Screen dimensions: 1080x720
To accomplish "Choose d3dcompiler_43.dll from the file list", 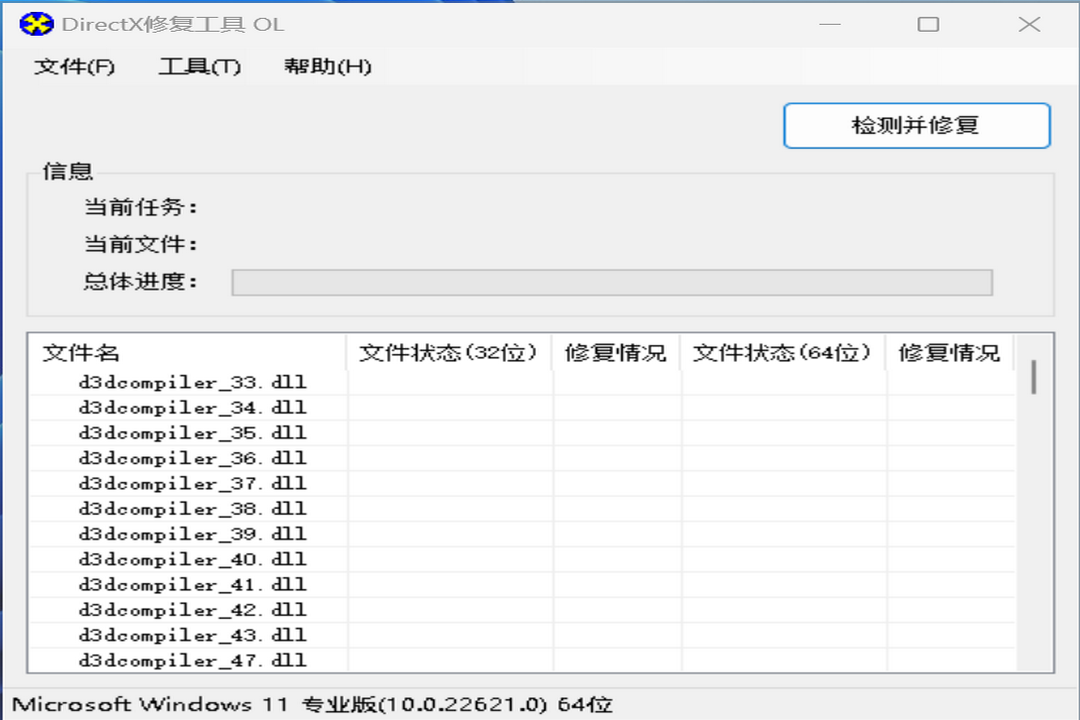I will coord(193,635).
